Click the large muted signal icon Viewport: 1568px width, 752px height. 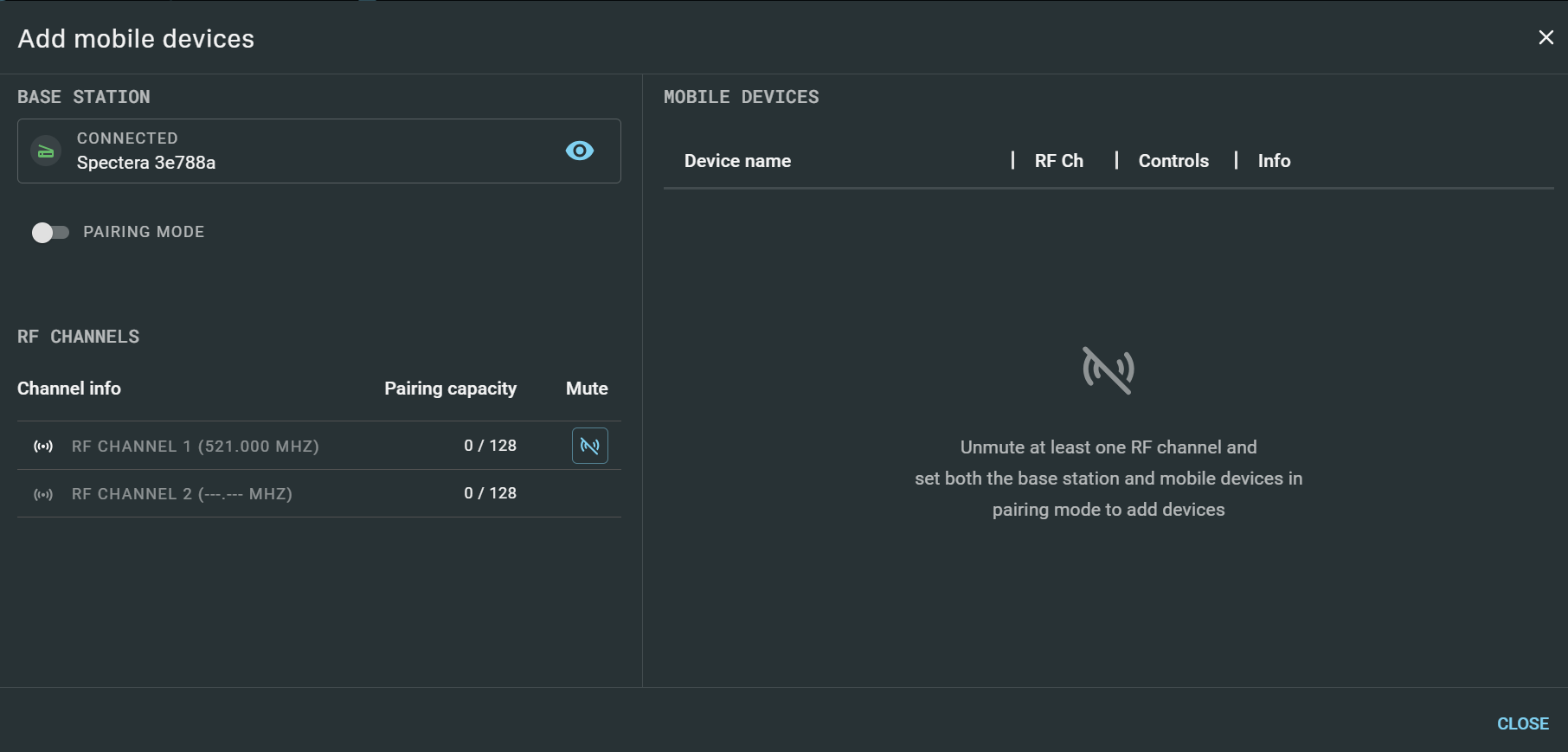pos(1108,370)
